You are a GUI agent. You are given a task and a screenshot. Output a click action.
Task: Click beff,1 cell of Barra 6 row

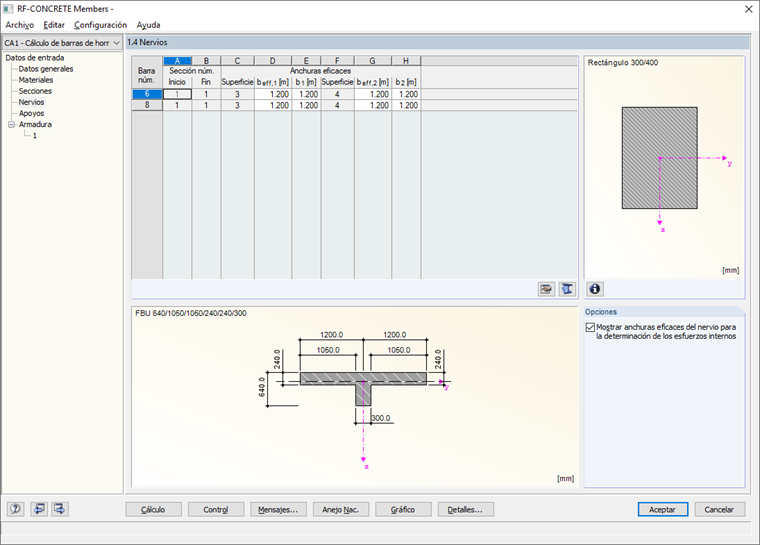coord(273,94)
